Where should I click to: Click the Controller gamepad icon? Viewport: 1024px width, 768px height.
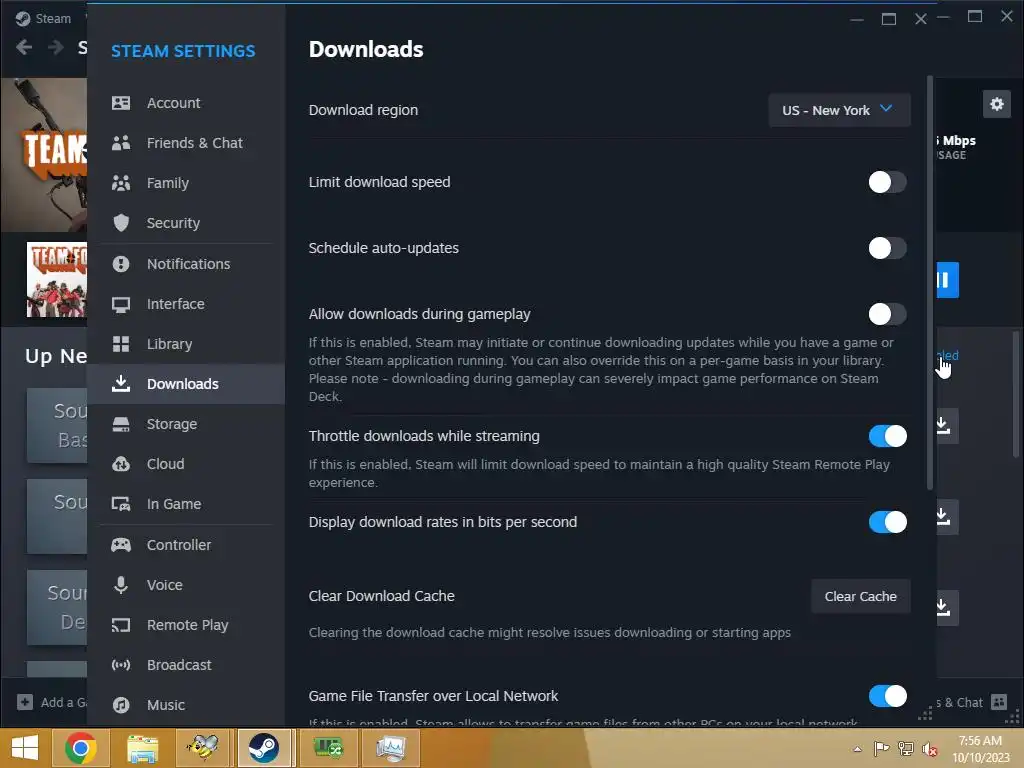tap(121, 545)
